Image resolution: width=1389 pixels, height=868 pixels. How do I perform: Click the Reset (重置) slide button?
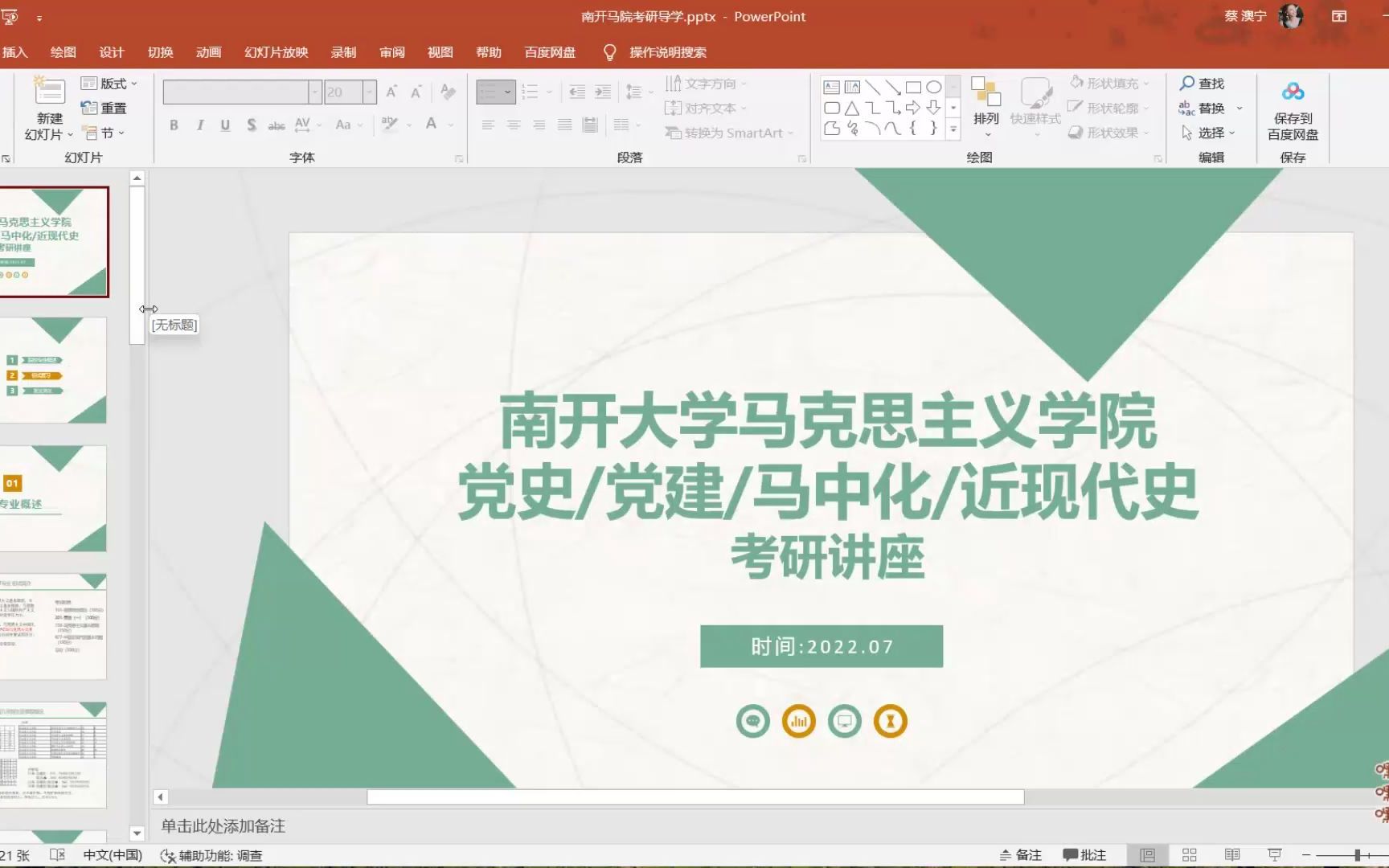click(x=104, y=108)
